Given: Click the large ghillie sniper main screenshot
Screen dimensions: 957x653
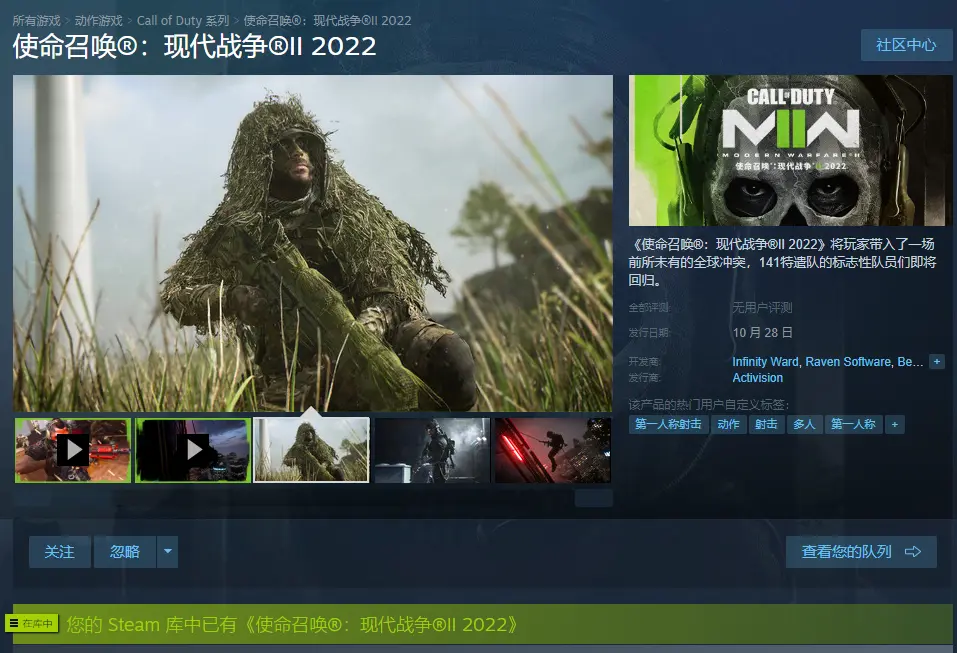Looking at the screenshot, I should pyautogui.click(x=312, y=243).
